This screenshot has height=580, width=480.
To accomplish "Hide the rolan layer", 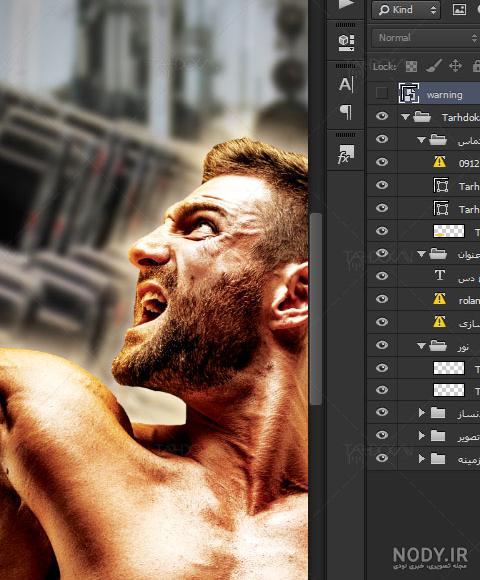I will [382, 299].
